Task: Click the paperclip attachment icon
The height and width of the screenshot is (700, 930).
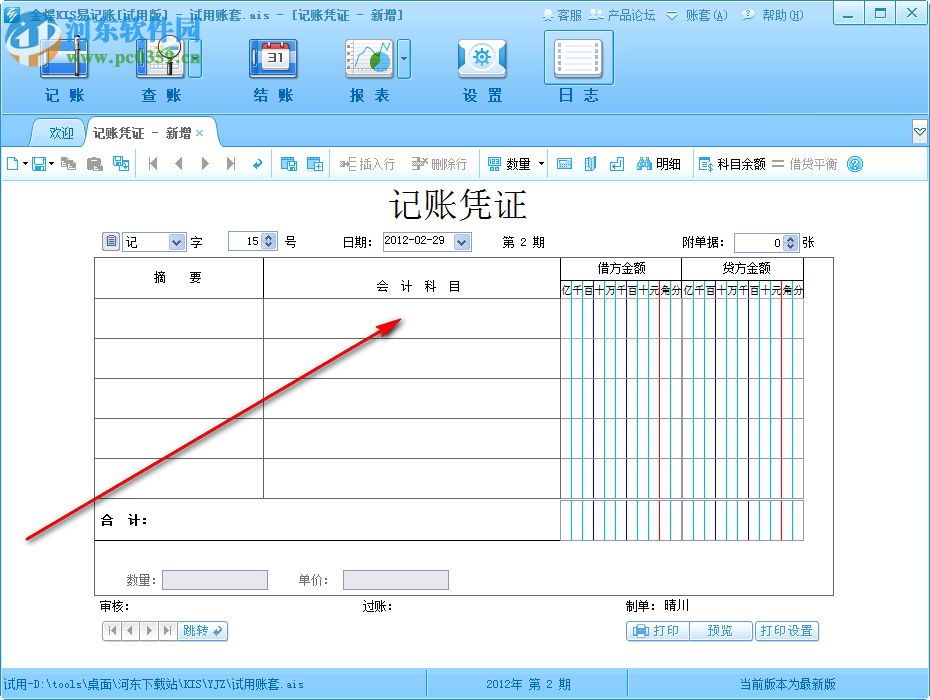Action: pyautogui.click(x=590, y=163)
